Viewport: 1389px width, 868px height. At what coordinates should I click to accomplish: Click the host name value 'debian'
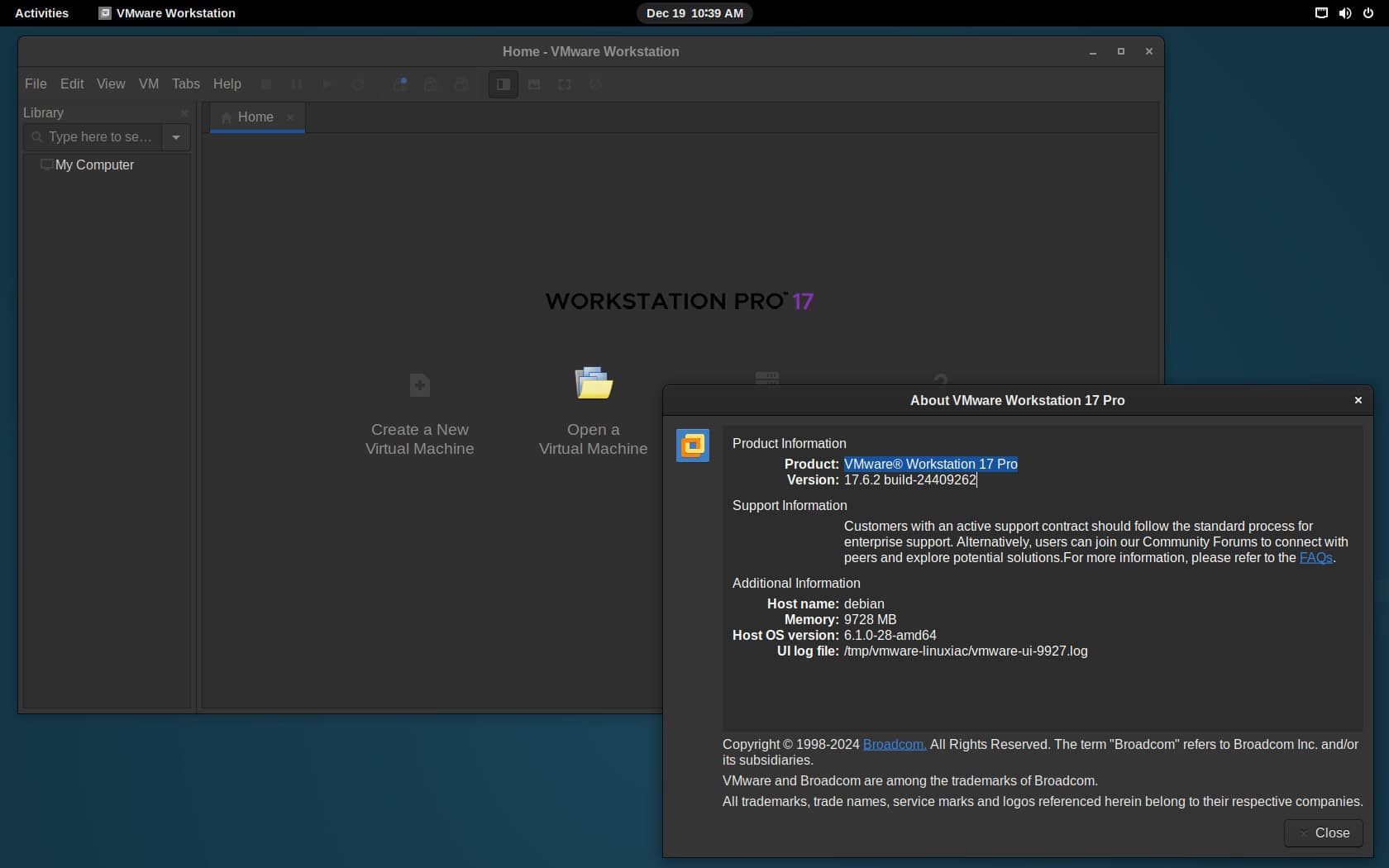click(x=864, y=604)
